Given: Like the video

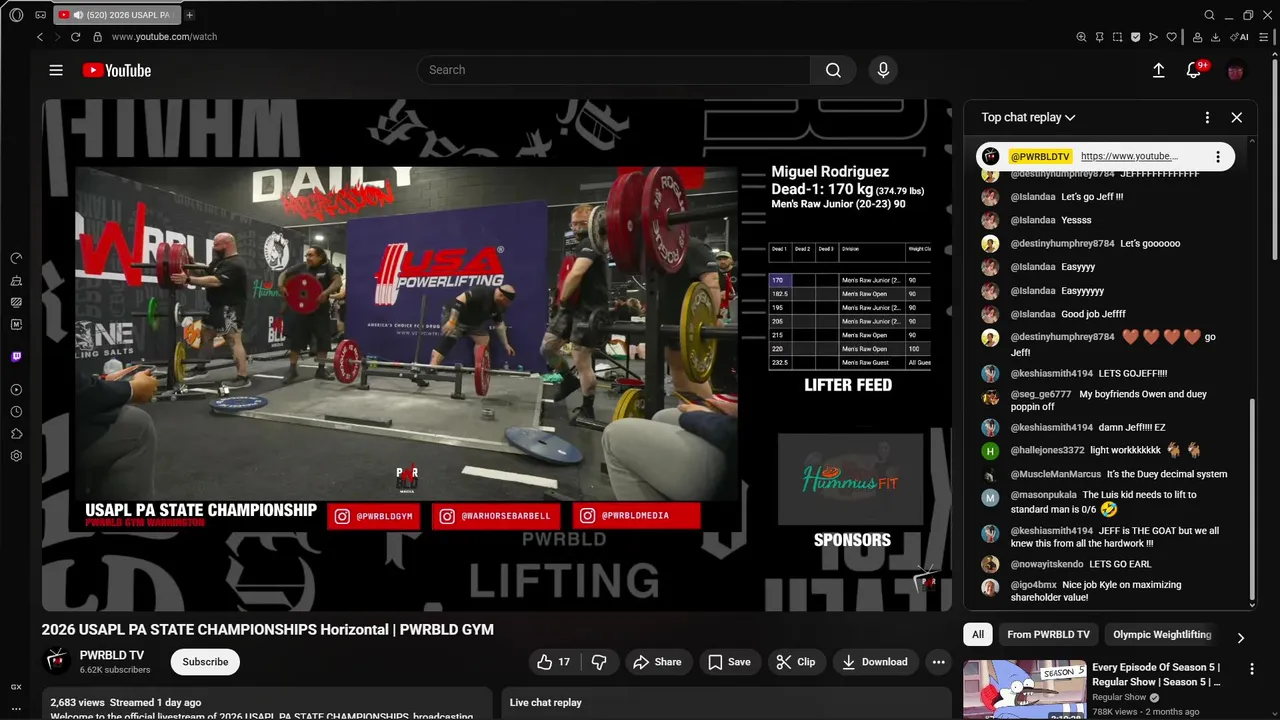Looking at the screenshot, I should 554,662.
